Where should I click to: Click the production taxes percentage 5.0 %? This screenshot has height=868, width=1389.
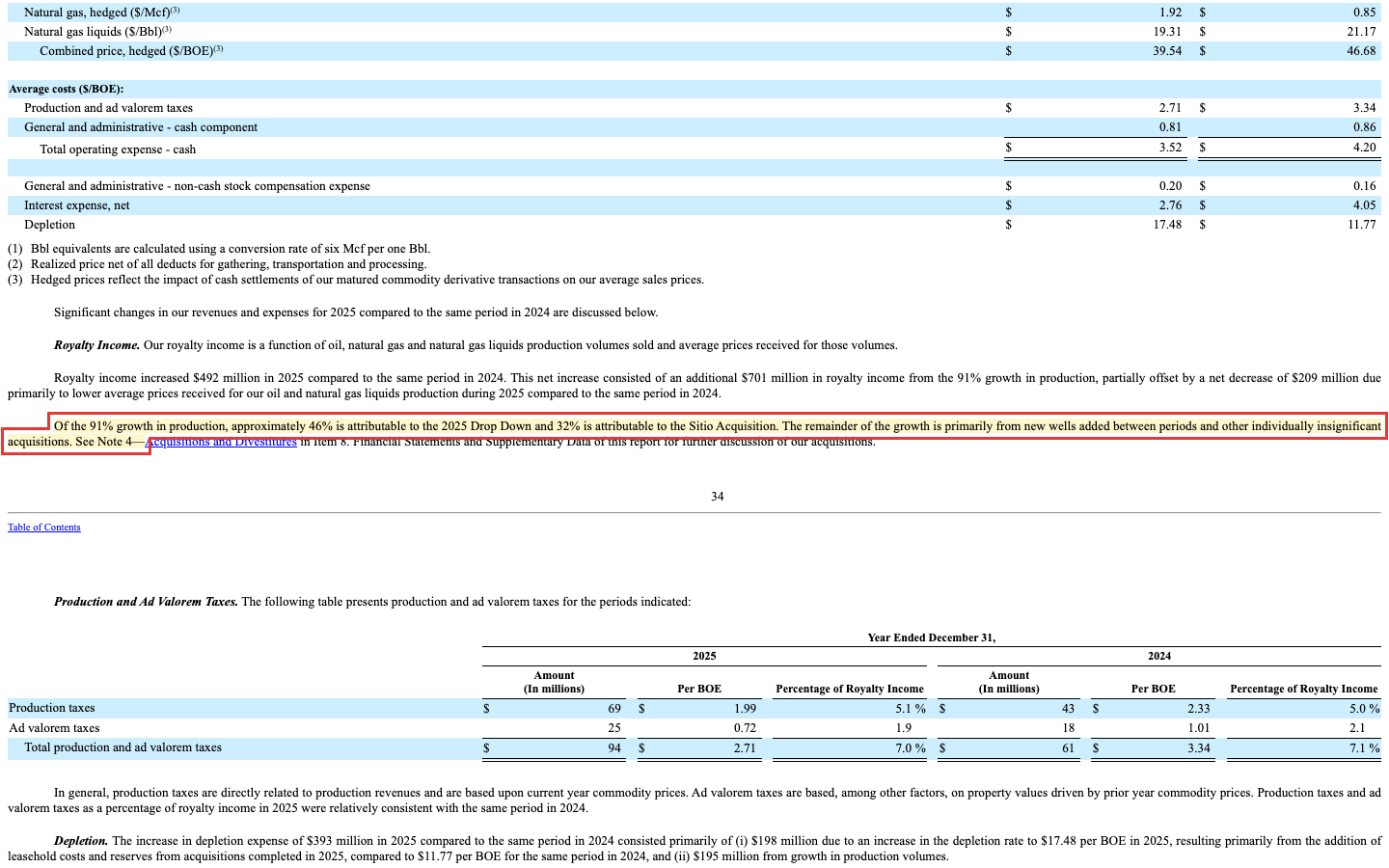point(1364,709)
